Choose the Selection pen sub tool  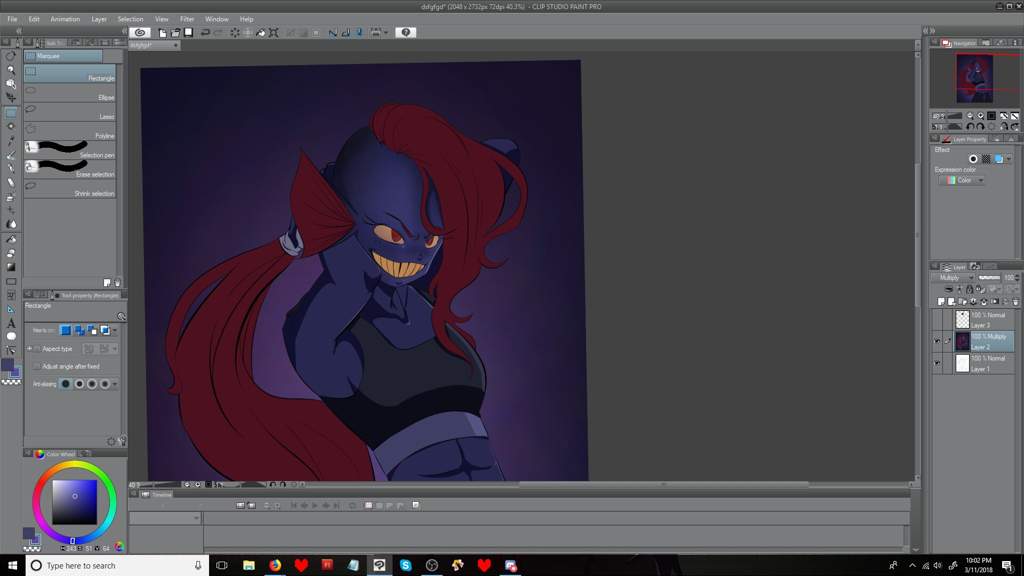pos(70,150)
